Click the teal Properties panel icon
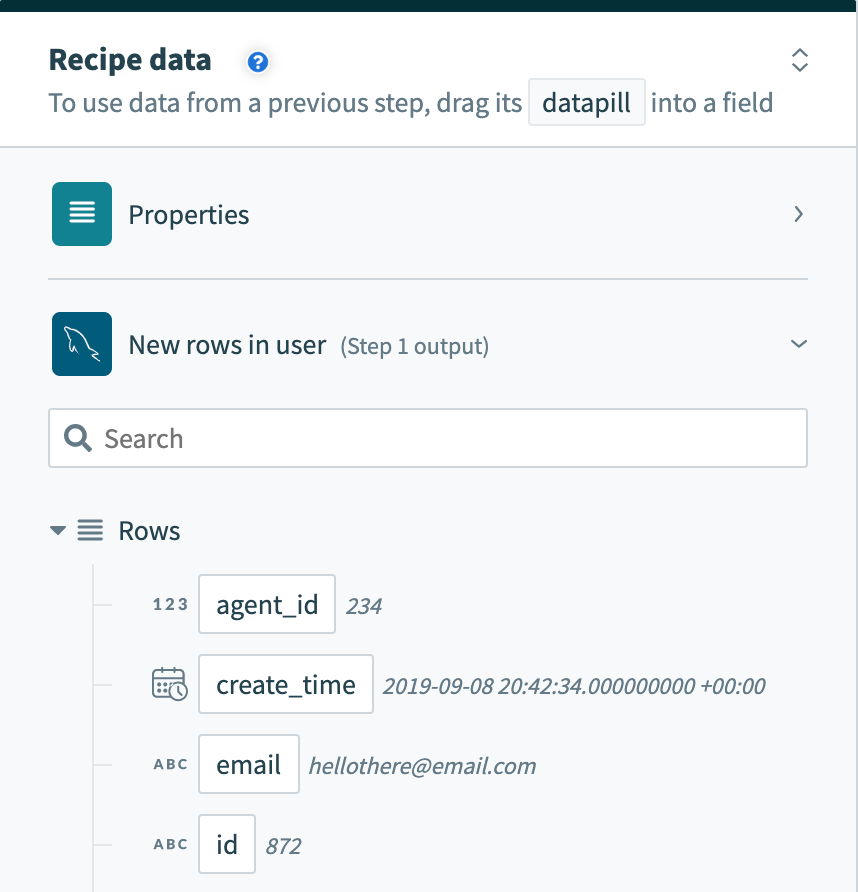The image size is (858, 892). [81, 214]
